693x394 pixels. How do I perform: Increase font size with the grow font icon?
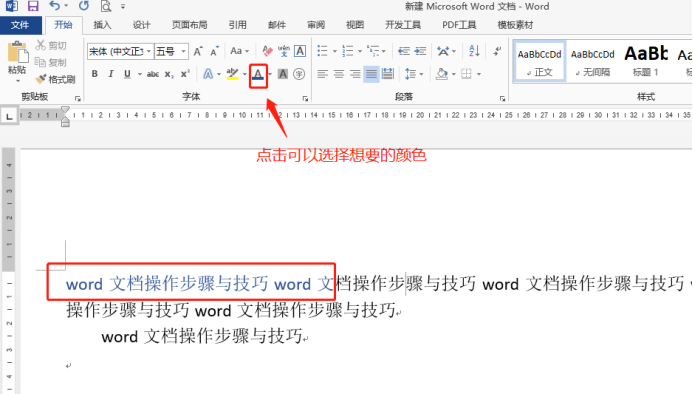pos(198,51)
